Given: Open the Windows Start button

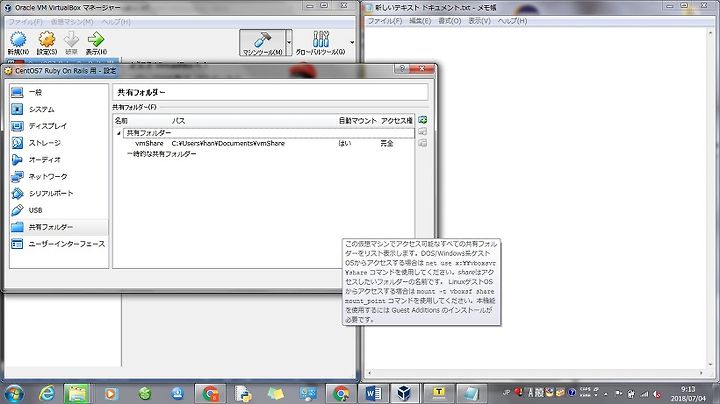Looking at the screenshot, I should point(14,393).
